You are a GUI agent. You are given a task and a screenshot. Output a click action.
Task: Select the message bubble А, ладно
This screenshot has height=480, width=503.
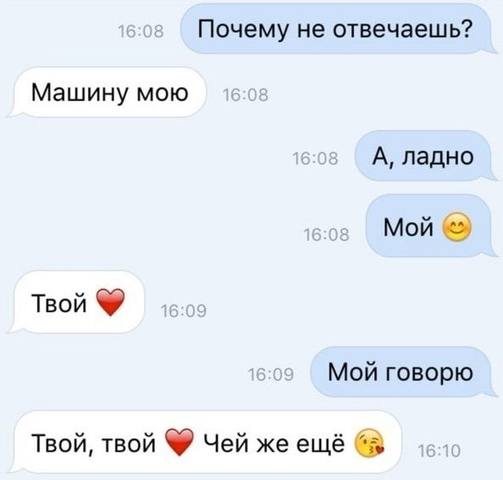pos(423,156)
